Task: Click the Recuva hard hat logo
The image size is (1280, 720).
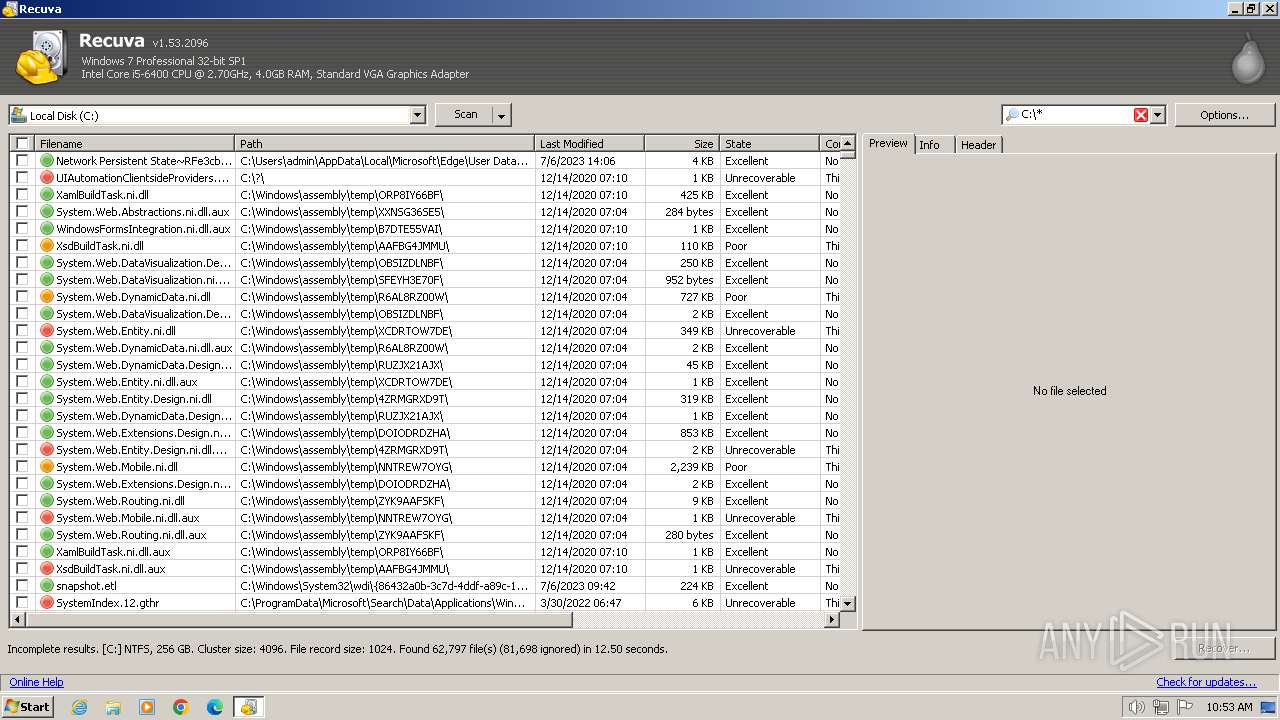Action: point(41,58)
